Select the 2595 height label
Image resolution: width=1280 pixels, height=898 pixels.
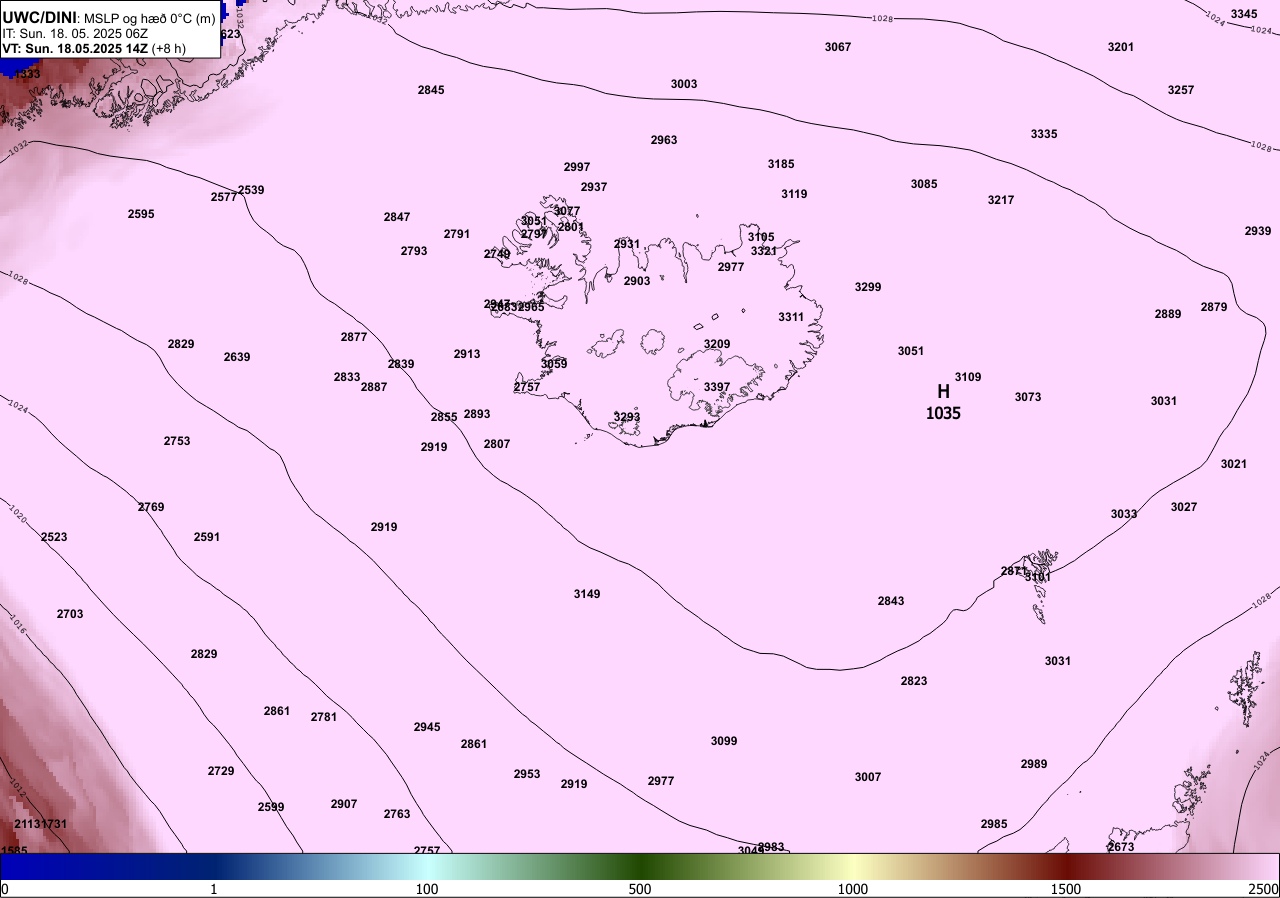coord(141,214)
